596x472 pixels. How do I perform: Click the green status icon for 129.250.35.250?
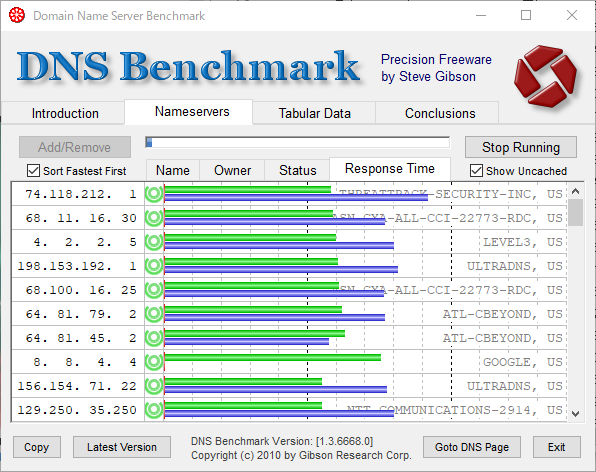154,410
